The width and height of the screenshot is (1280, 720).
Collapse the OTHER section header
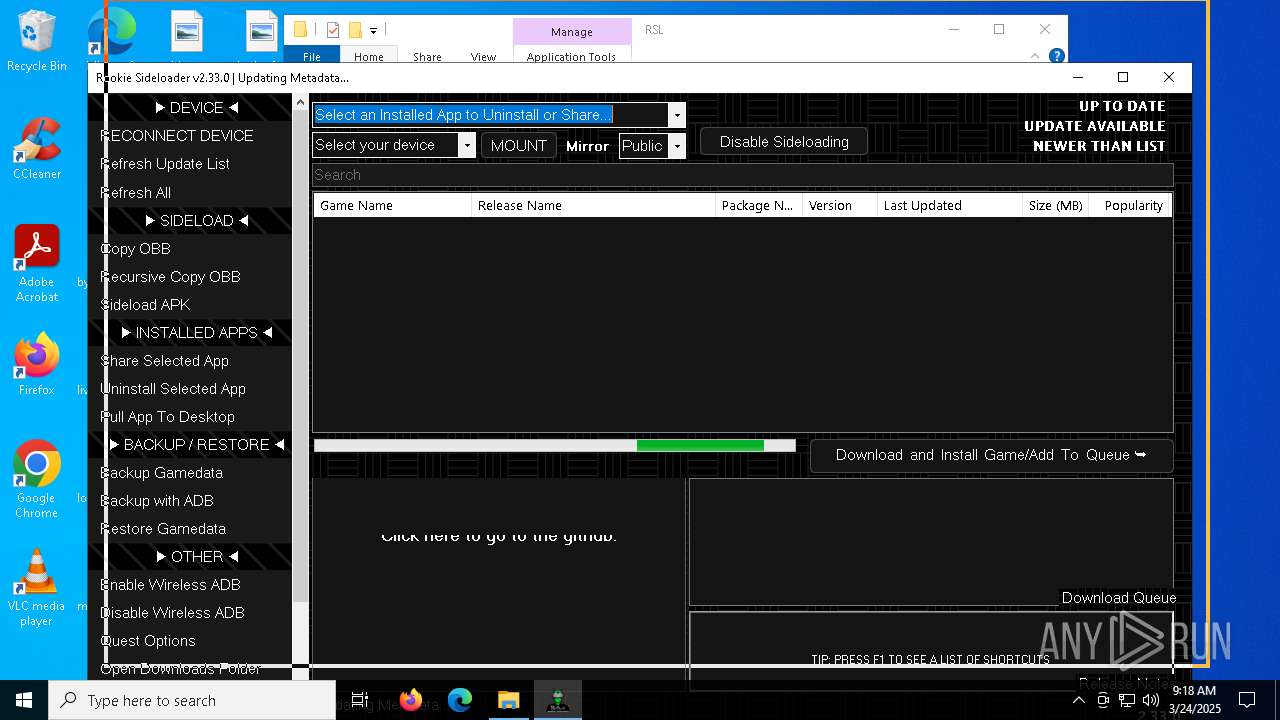pyautogui.click(x=197, y=556)
